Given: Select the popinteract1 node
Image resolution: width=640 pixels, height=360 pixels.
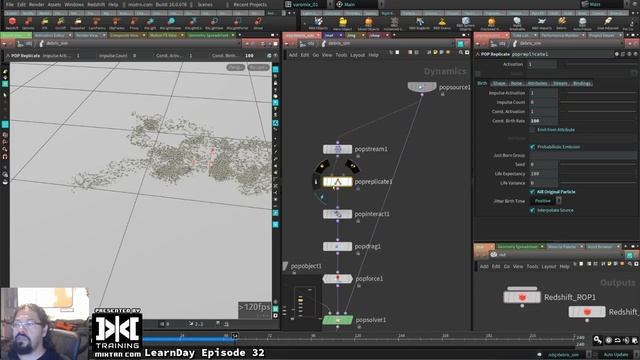Looking at the screenshot, I should click(338, 214).
